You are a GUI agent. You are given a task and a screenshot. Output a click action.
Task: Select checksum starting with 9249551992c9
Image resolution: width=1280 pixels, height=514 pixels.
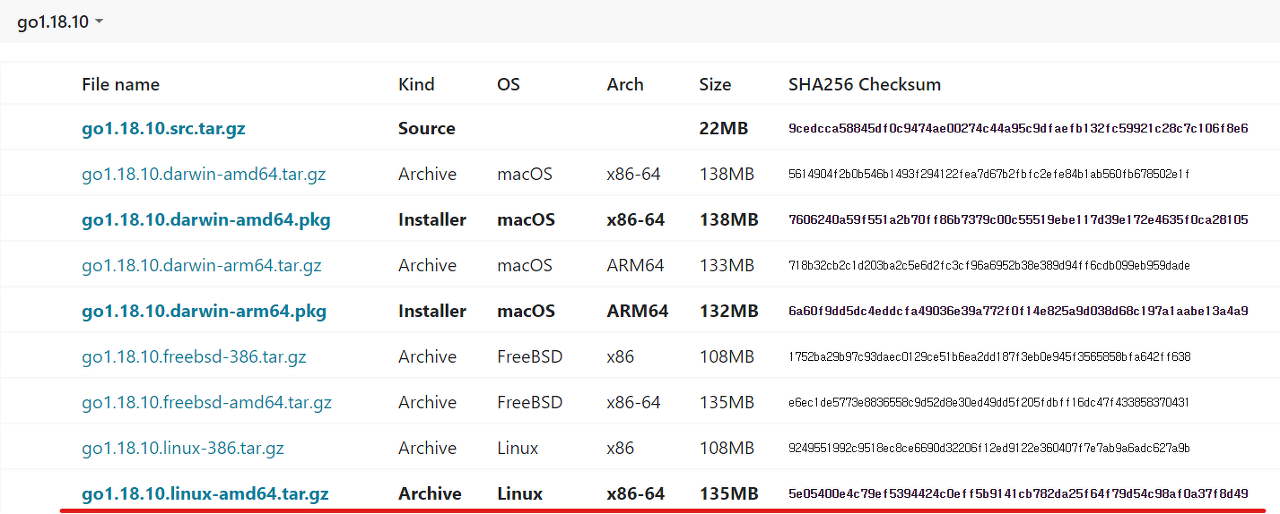pos(989,448)
